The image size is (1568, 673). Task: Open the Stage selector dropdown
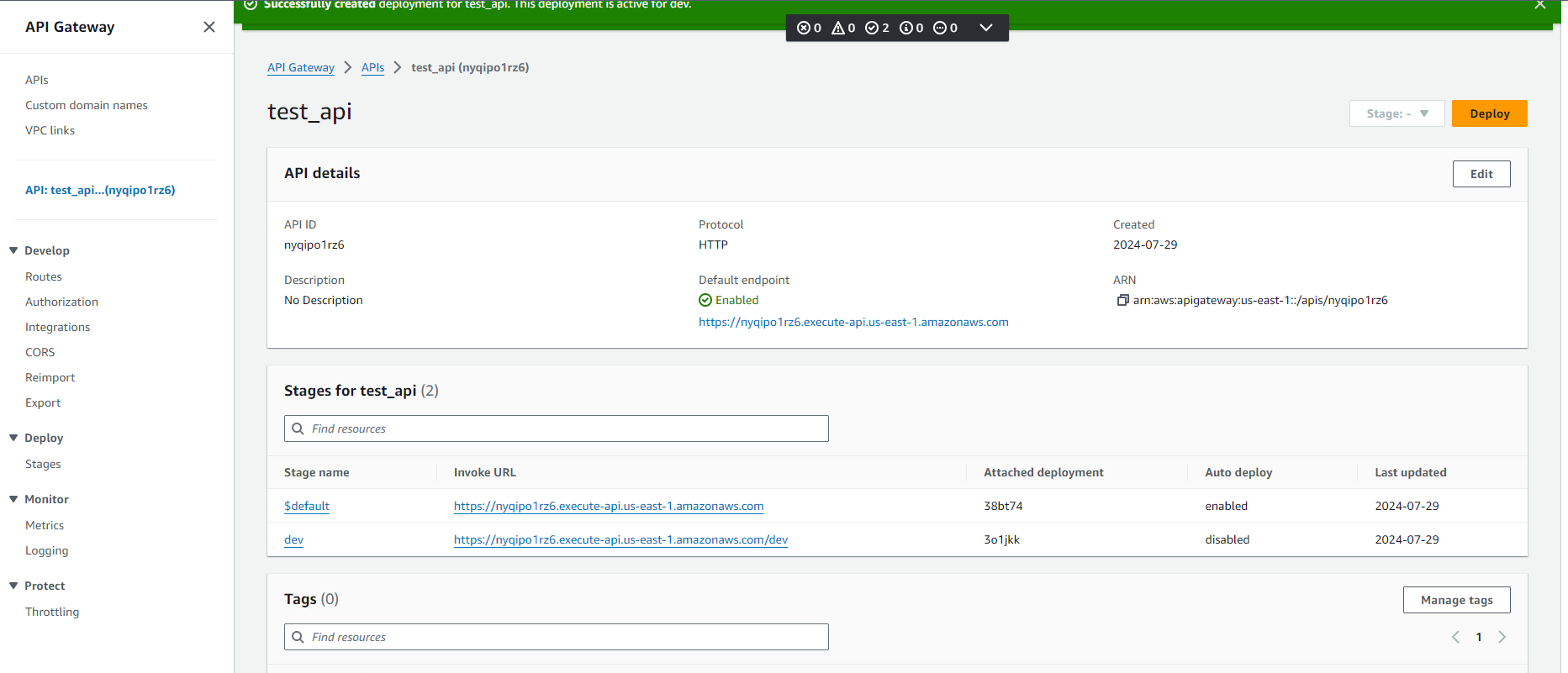(1396, 113)
